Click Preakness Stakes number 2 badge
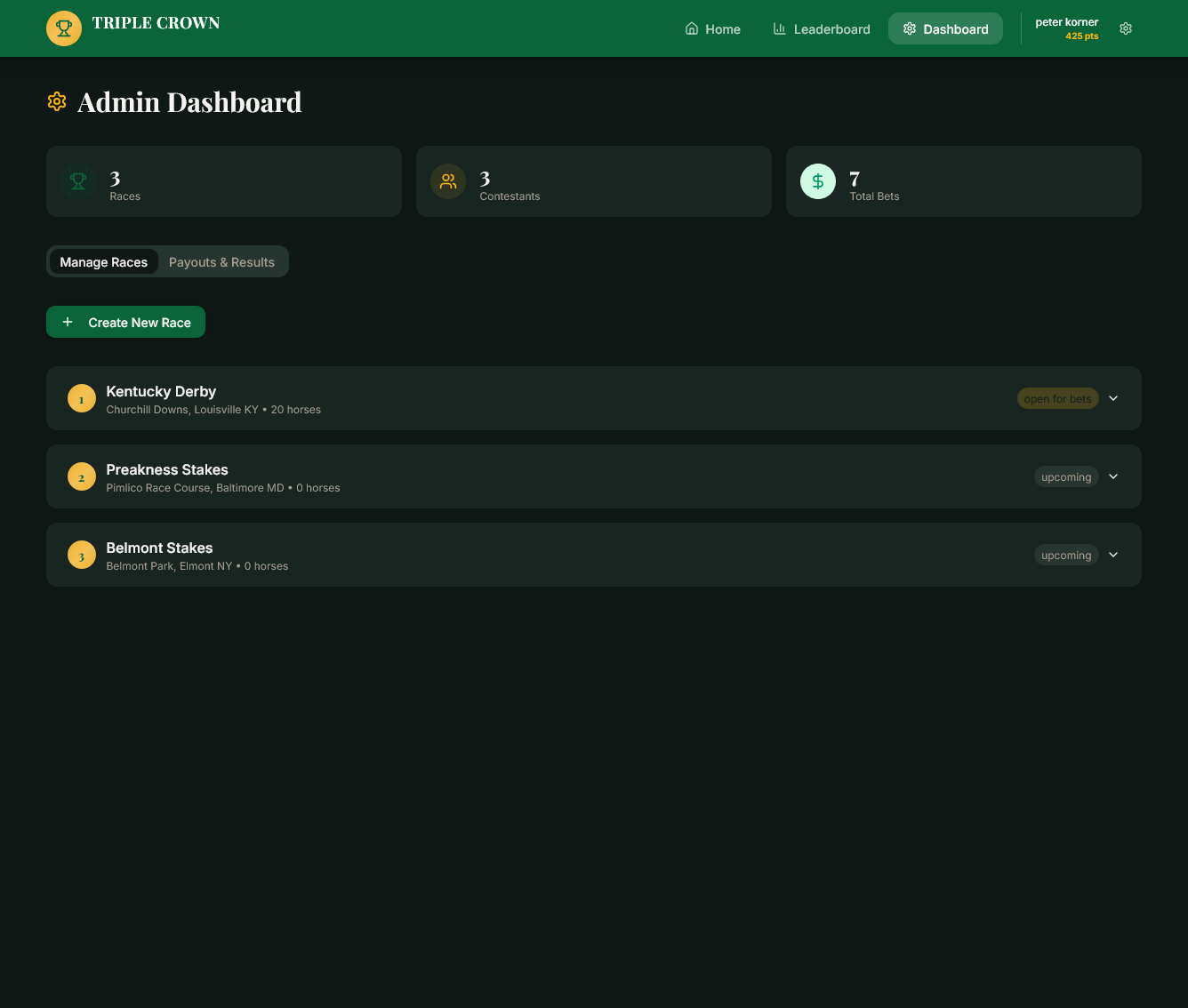Image resolution: width=1188 pixels, height=1008 pixels. coord(82,476)
